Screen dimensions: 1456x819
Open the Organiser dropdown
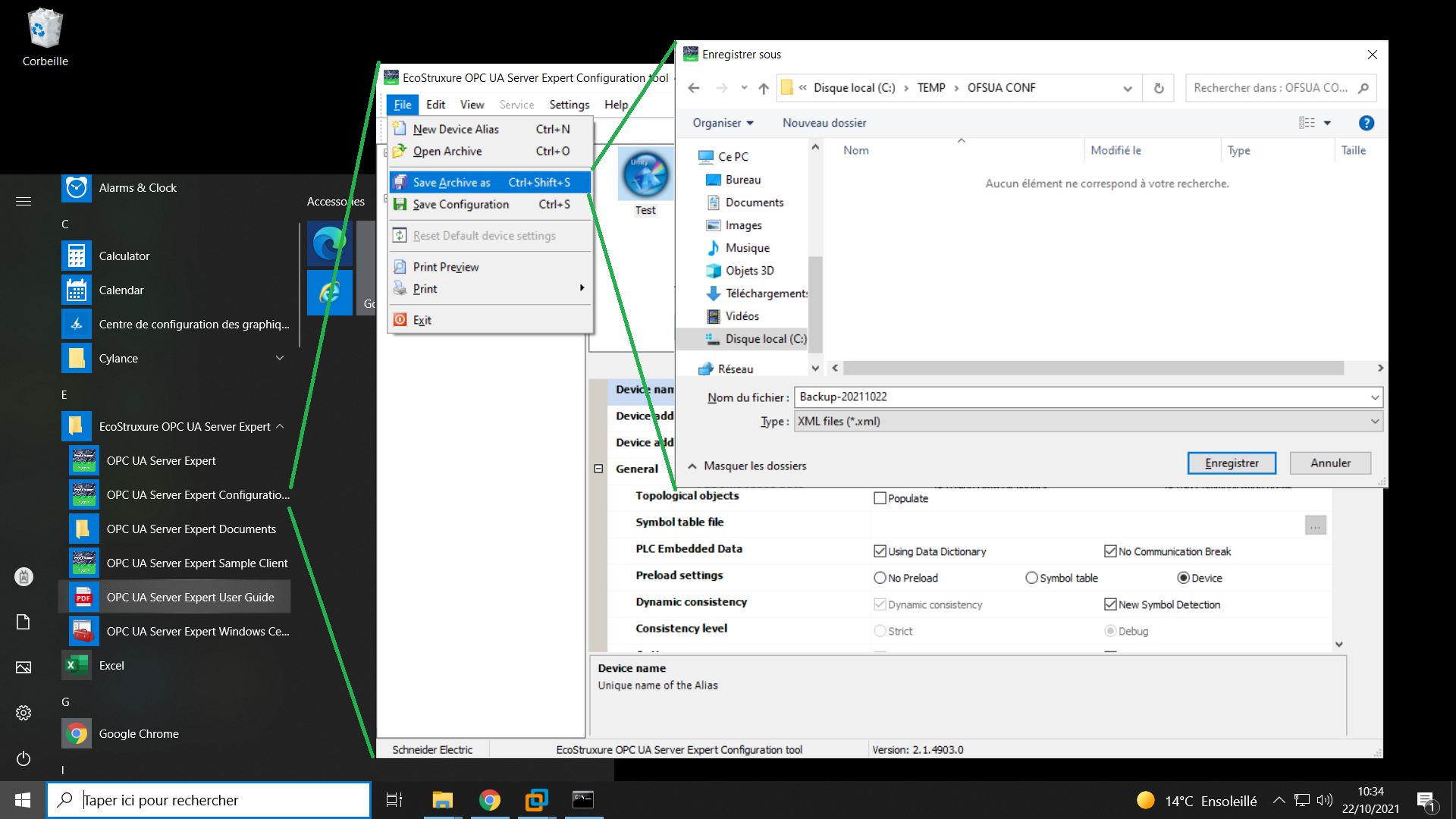723,123
